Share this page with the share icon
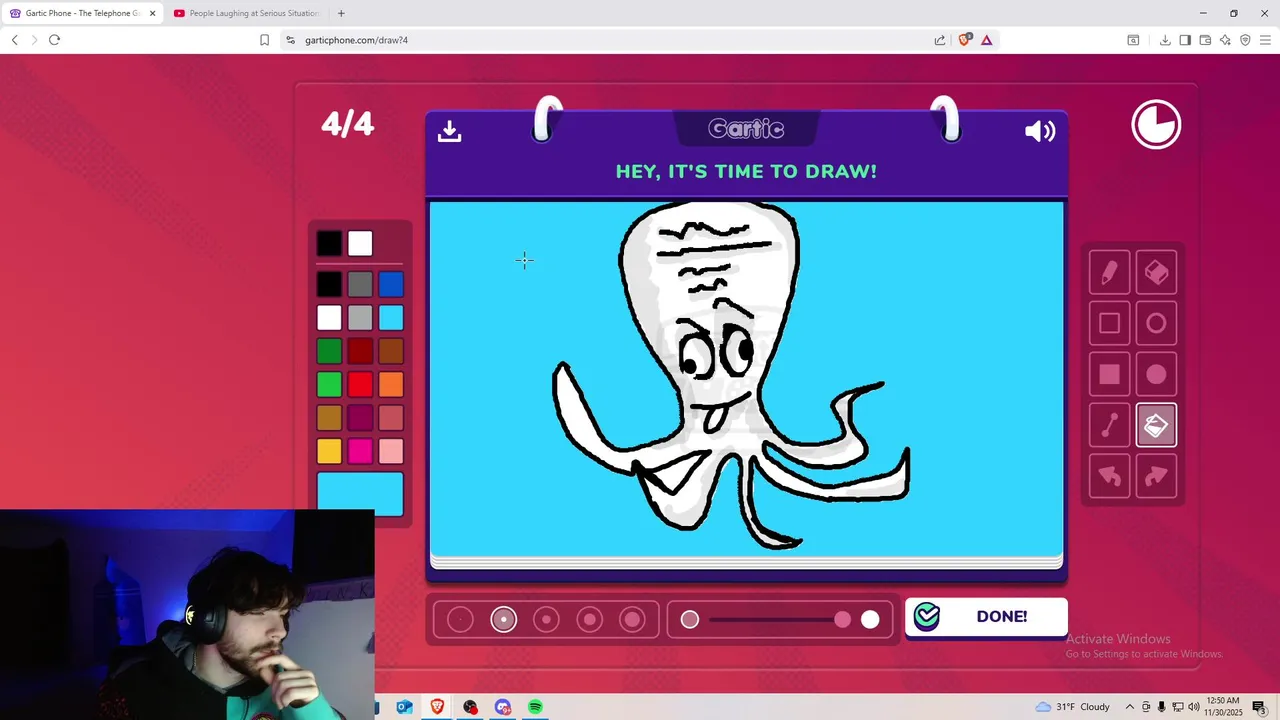The width and height of the screenshot is (1280, 720). tap(940, 40)
